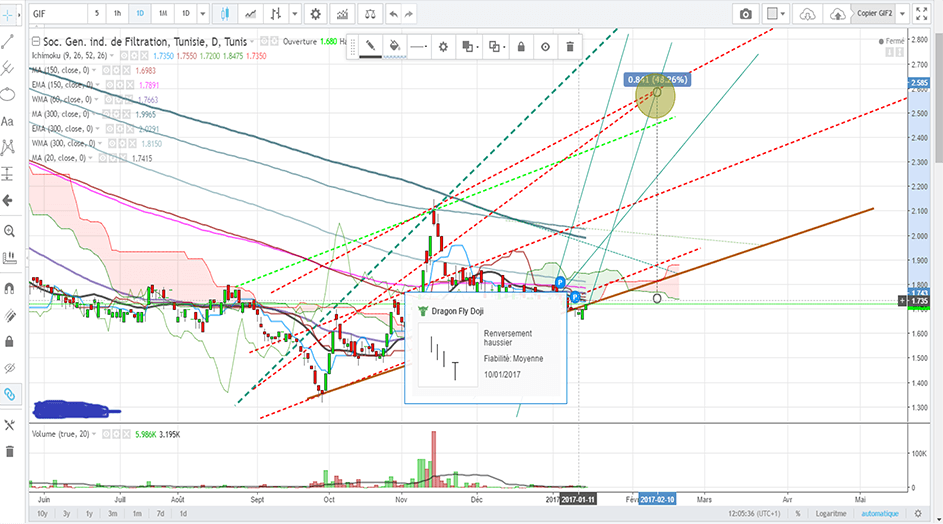Select the price range measurement tool
This screenshot has width=943, height=524.
tap(8, 174)
